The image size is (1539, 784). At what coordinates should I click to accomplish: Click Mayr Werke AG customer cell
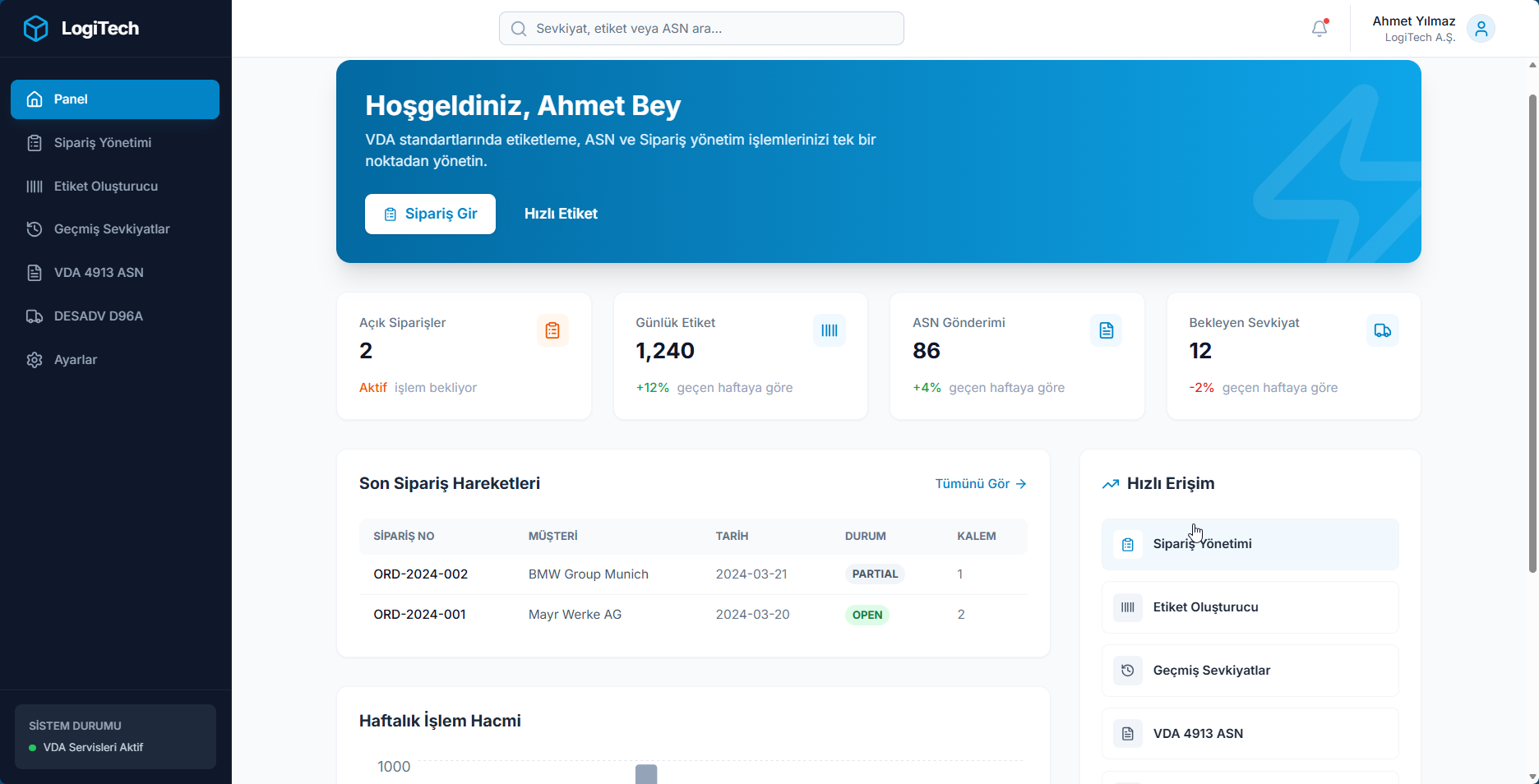[x=575, y=615]
